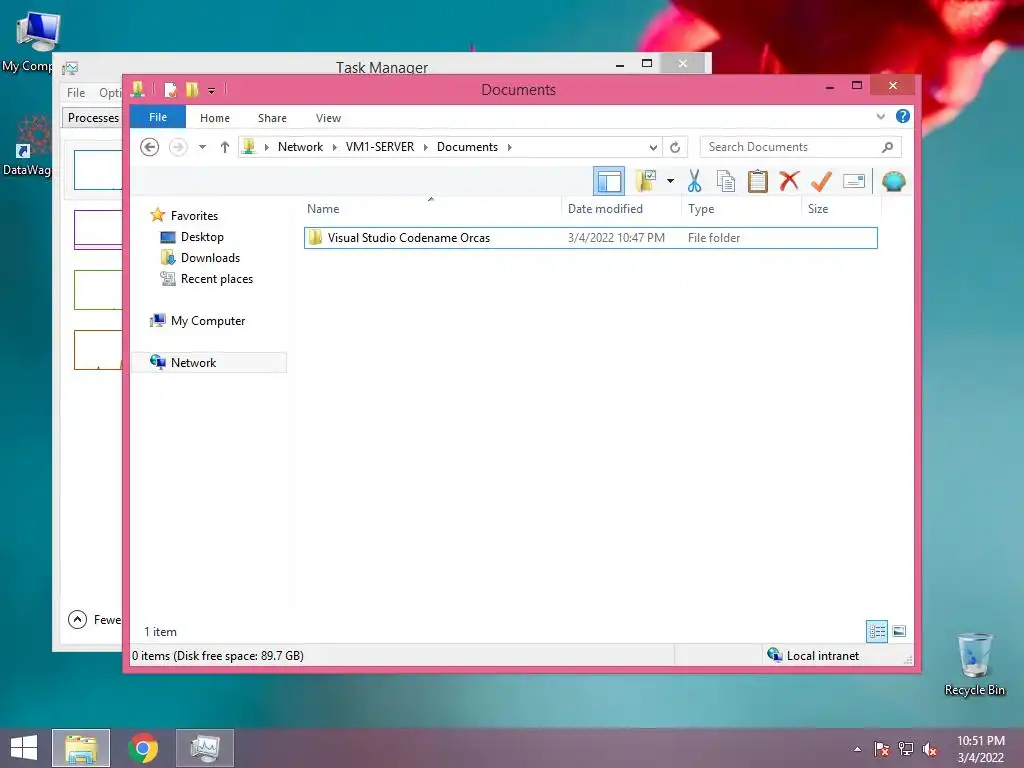
Task: Switch to the View ribbon tab
Action: click(328, 118)
